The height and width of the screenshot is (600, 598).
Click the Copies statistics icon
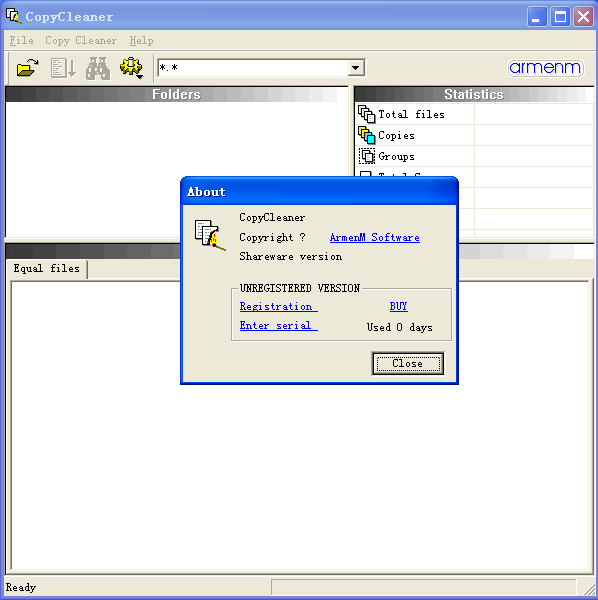pos(366,135)
